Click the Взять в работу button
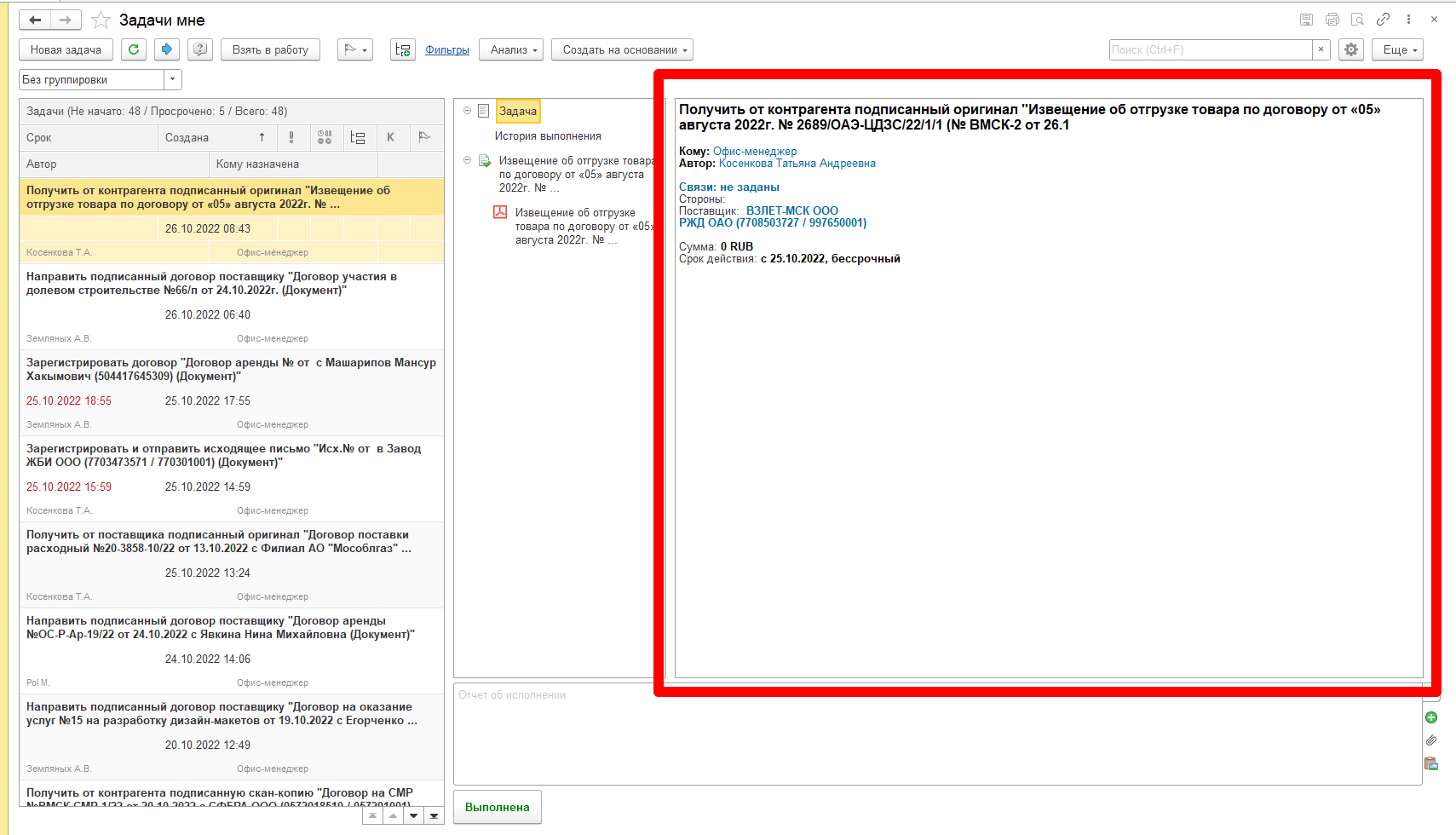Screen dimensions: 1456x835 pyautogui.click(x=270, y=49)
